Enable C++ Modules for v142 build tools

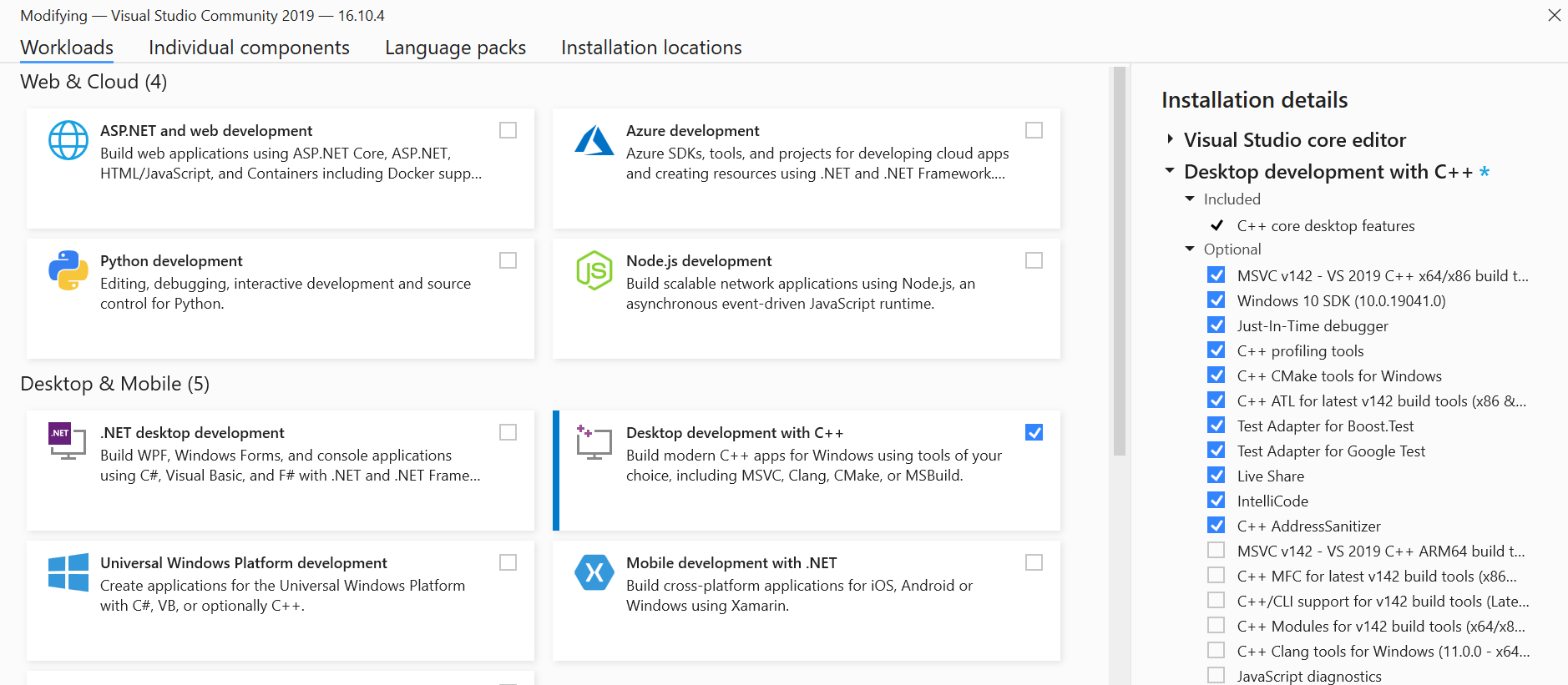coord(1216,626)
